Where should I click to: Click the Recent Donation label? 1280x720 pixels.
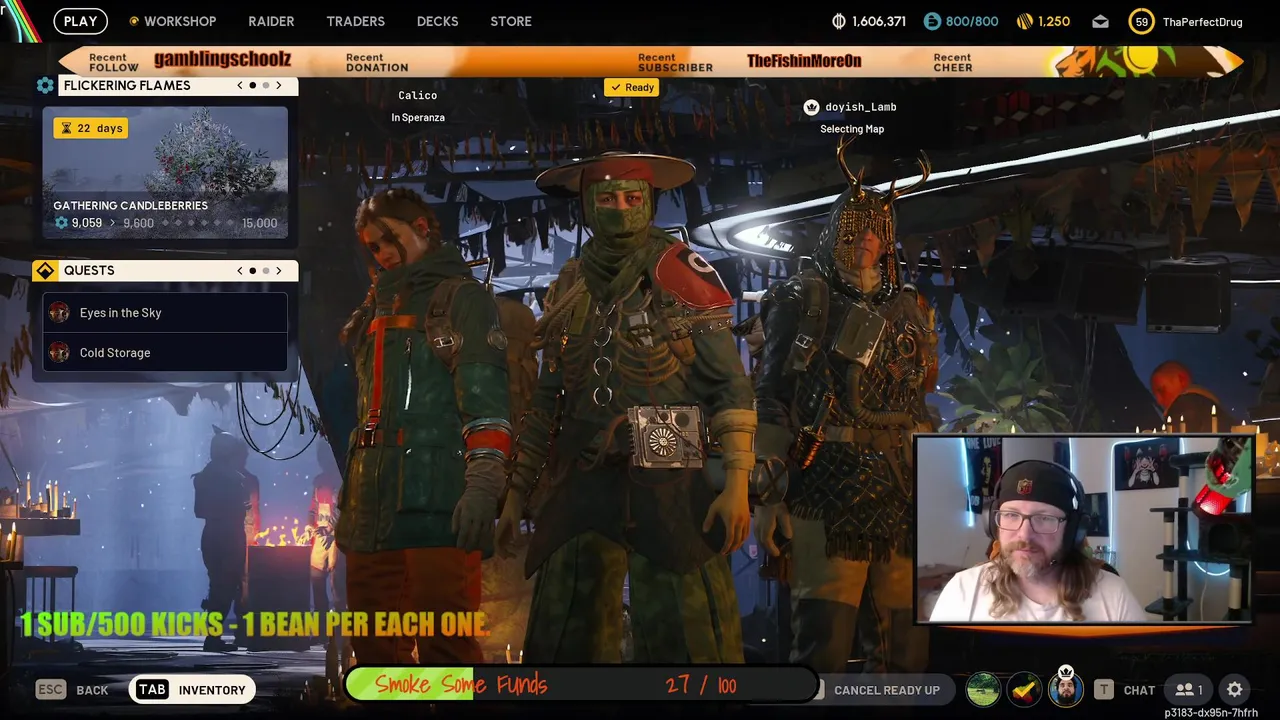coord(377,62)
